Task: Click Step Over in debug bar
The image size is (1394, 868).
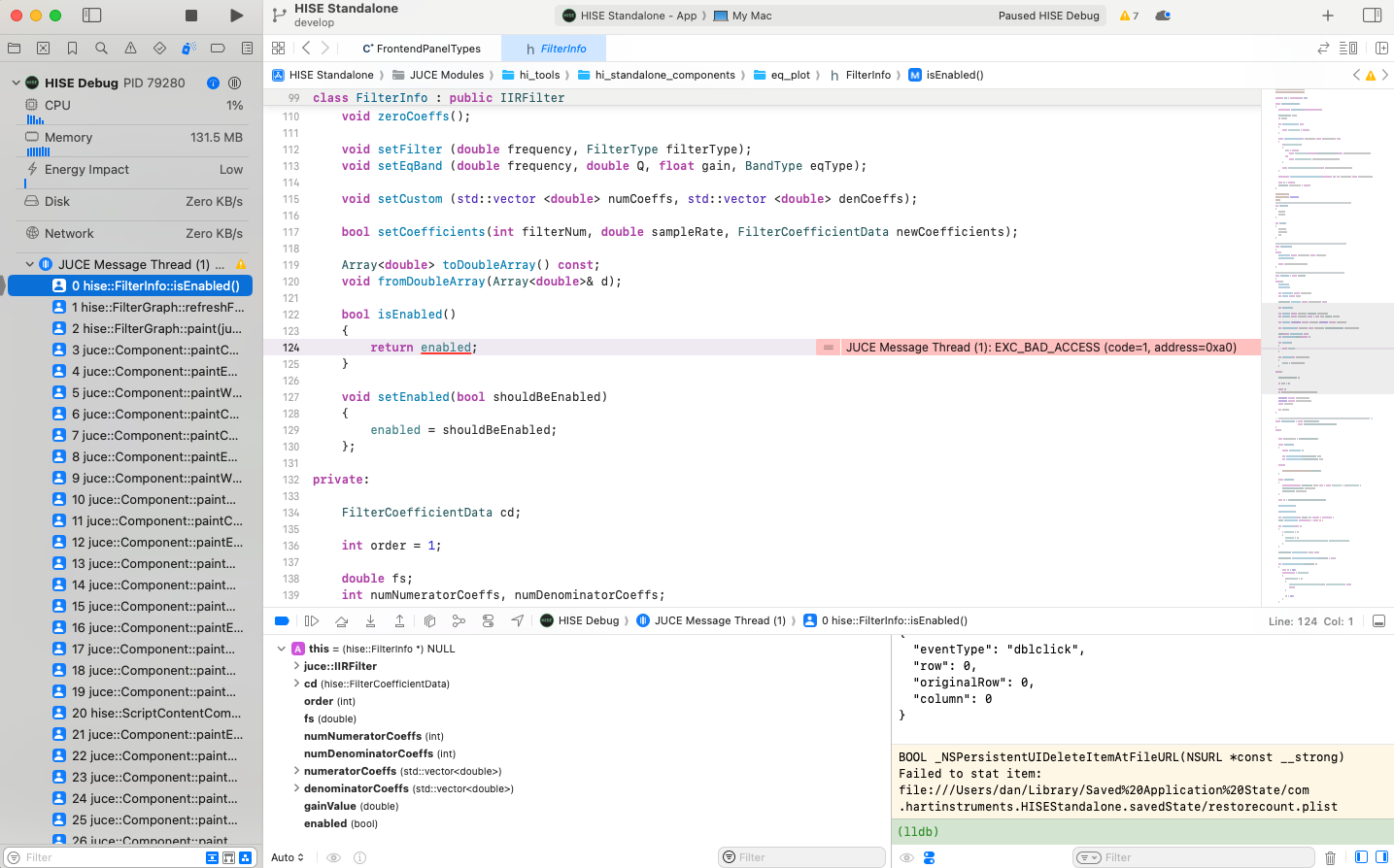Action: 341,620
